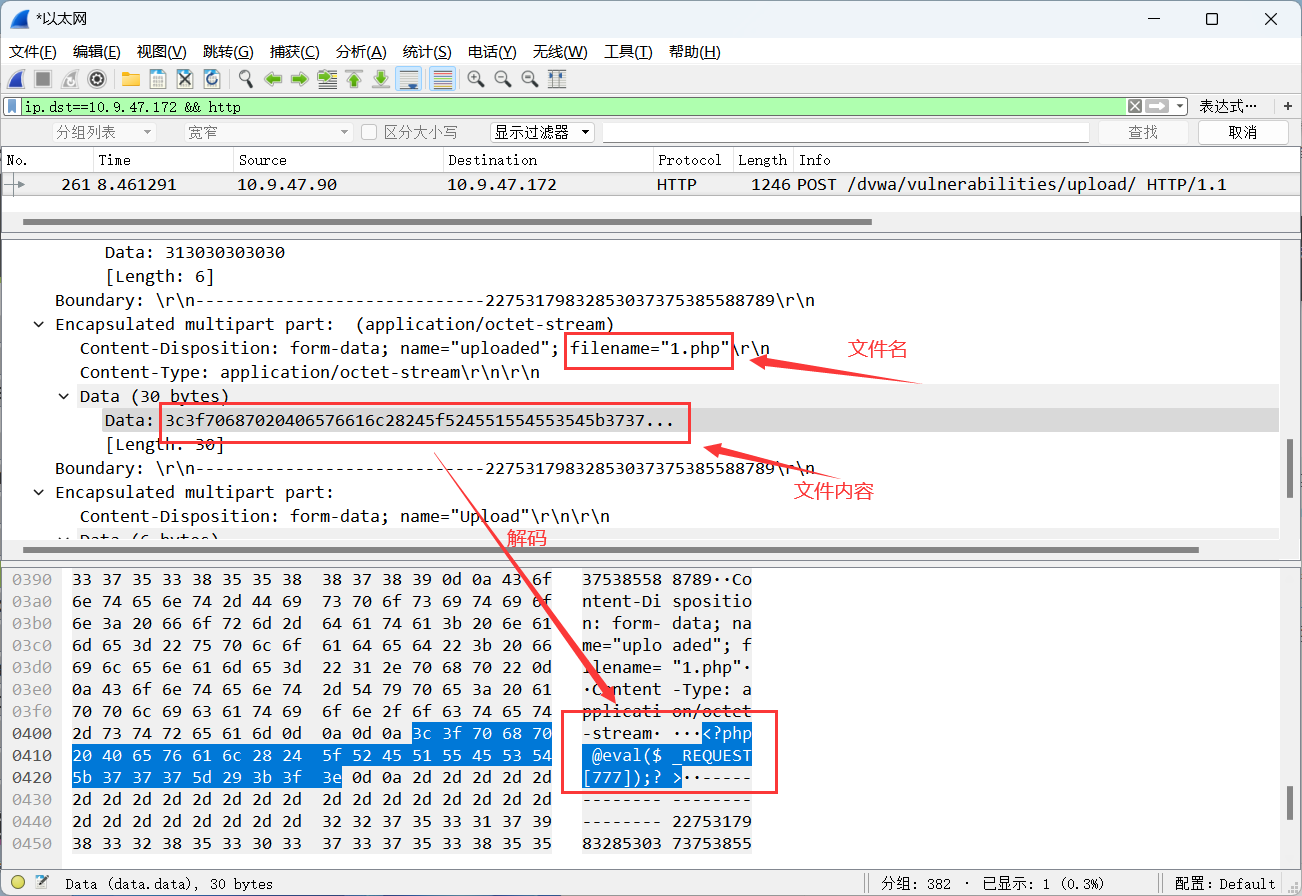Jump to a specific packet number
Screen dimensions: 1302x896
[x=327, y=79]
